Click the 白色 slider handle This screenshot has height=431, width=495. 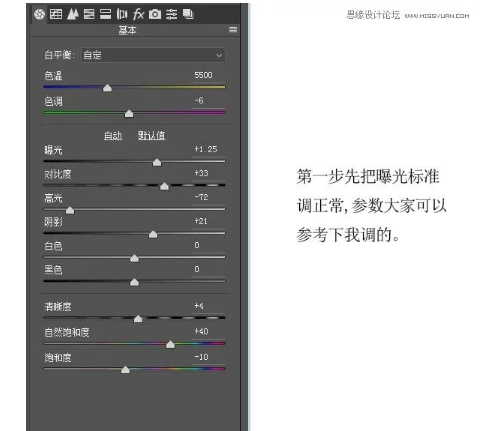[134, 258]
